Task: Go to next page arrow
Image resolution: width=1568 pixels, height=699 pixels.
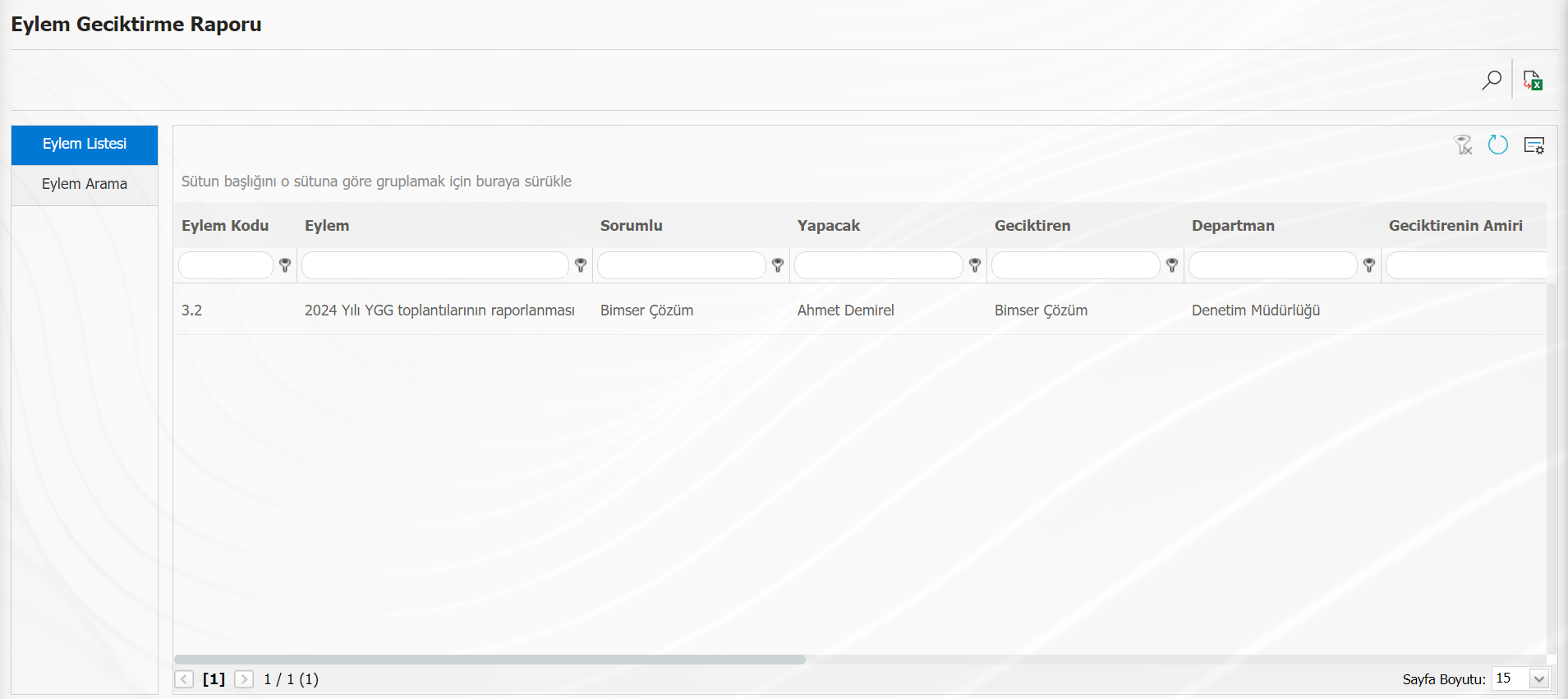Action: [244, 679]
